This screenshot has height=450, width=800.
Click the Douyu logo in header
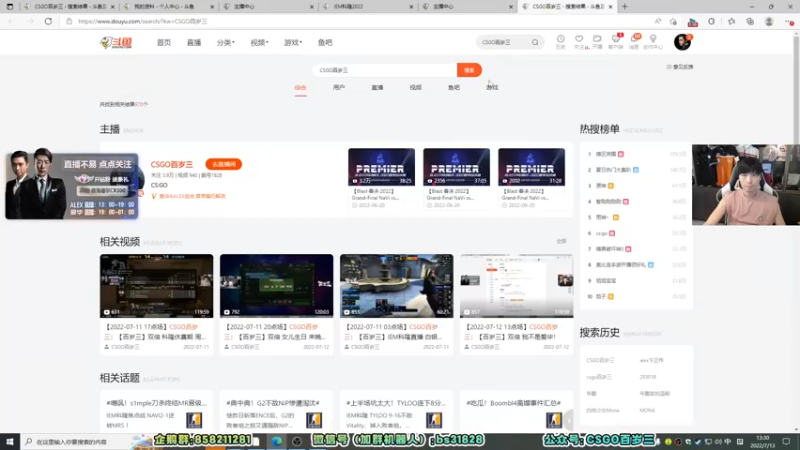[116, 42]
